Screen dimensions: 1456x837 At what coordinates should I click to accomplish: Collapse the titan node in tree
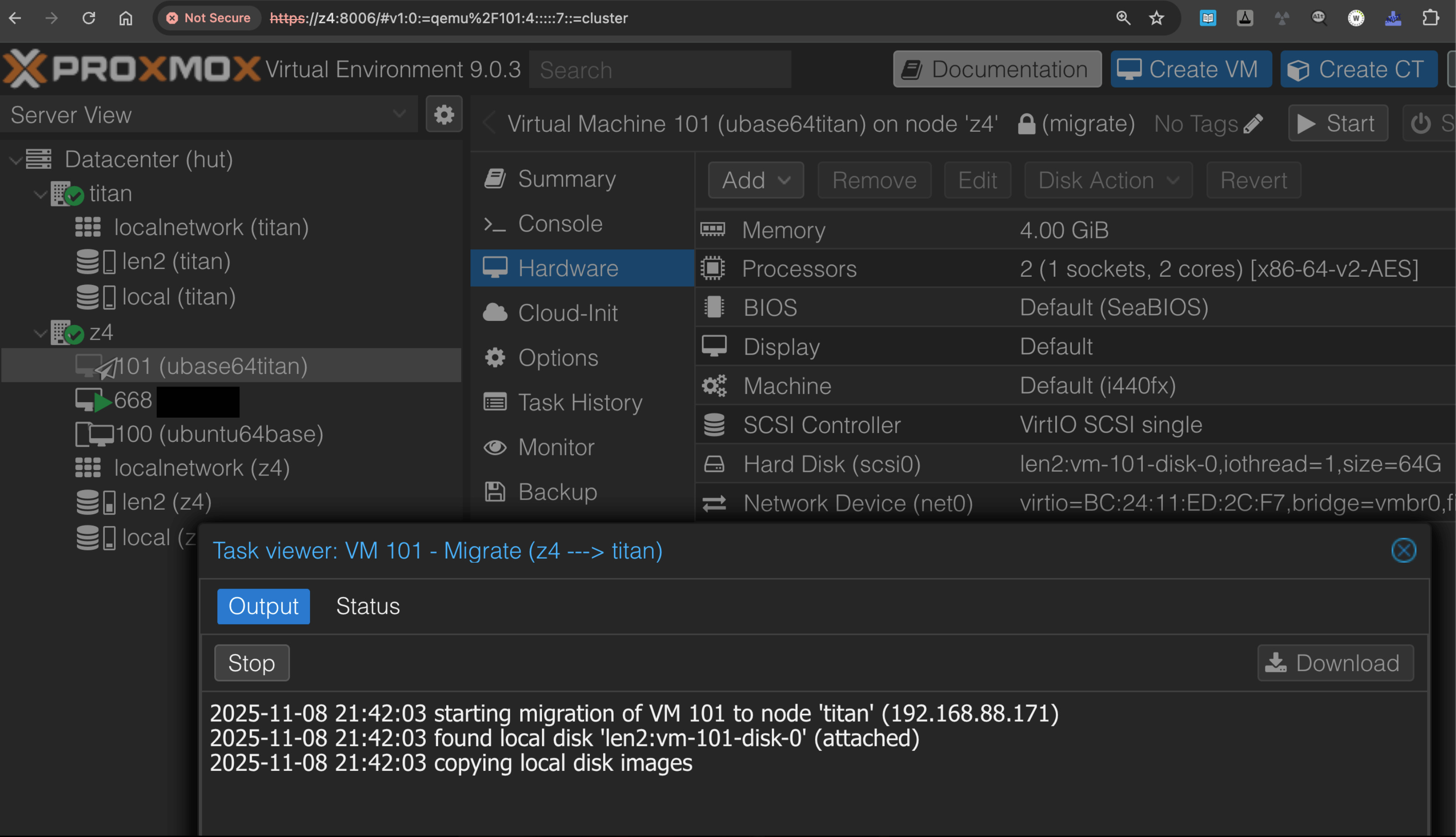pyautogui.click(x=40, y=194)
